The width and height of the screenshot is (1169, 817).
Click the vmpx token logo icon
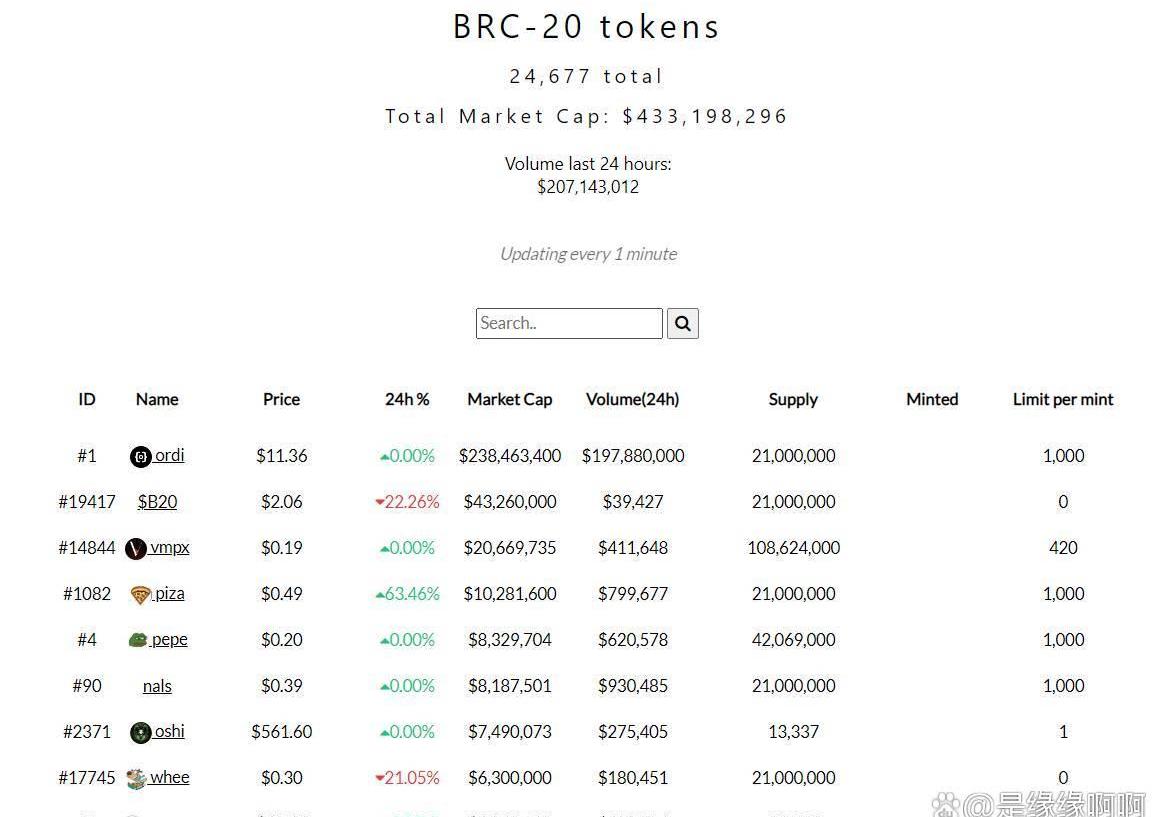tap(136, 549)
